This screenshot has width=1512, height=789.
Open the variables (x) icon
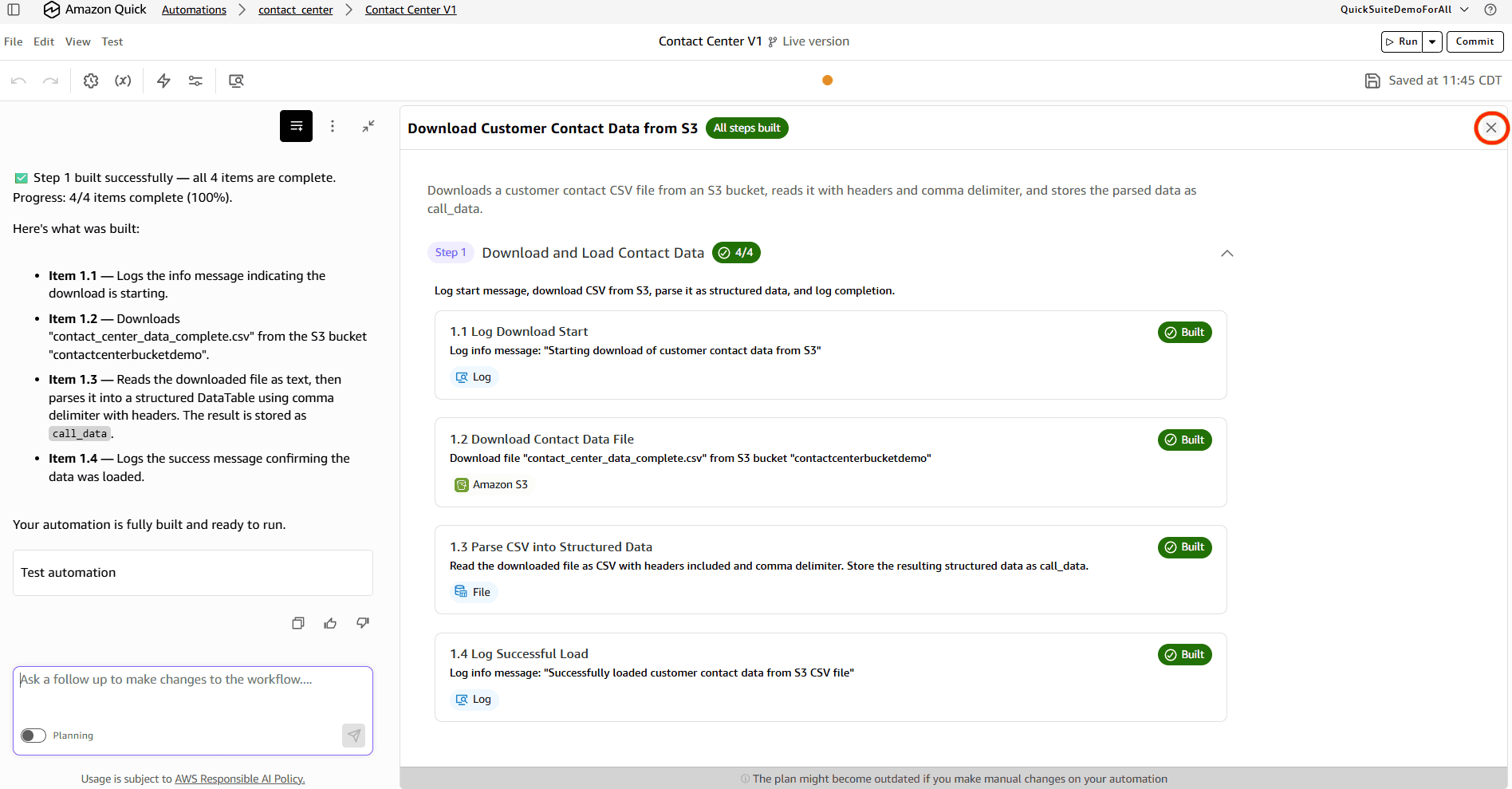click(x=123, y=81)
